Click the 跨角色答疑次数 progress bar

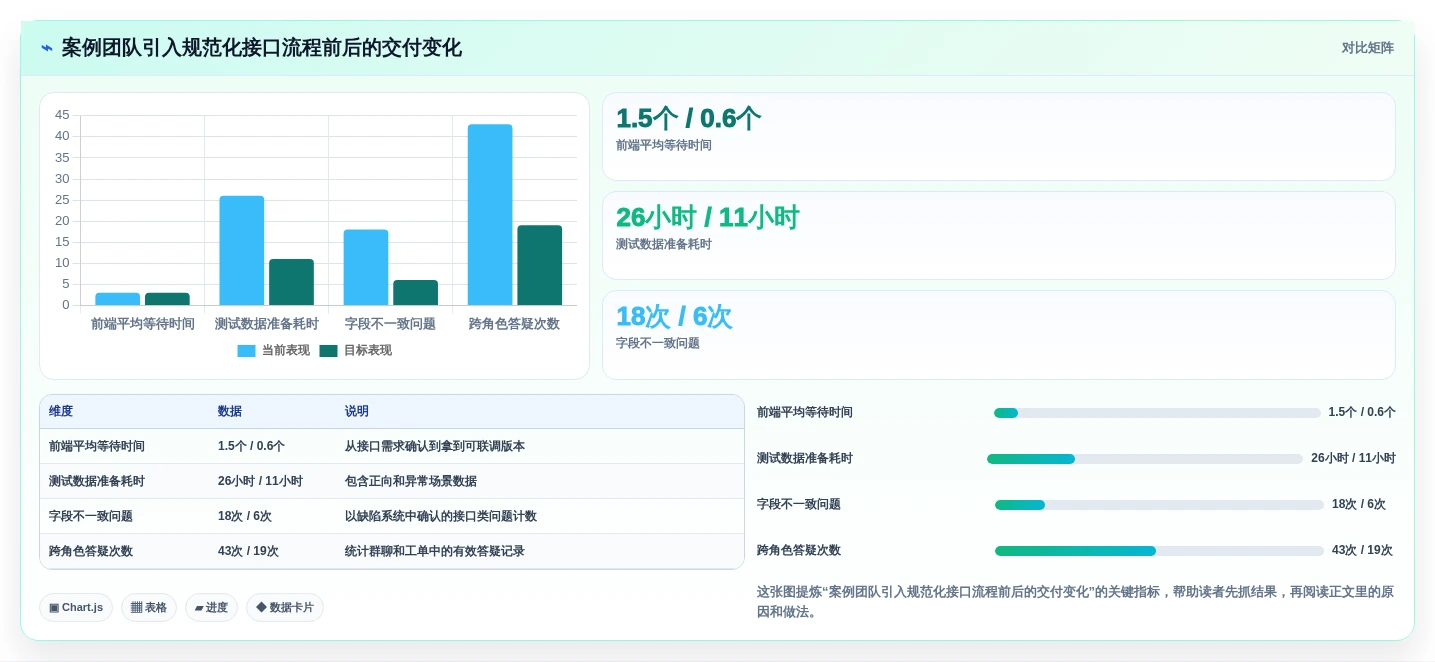coord(1159,551)
